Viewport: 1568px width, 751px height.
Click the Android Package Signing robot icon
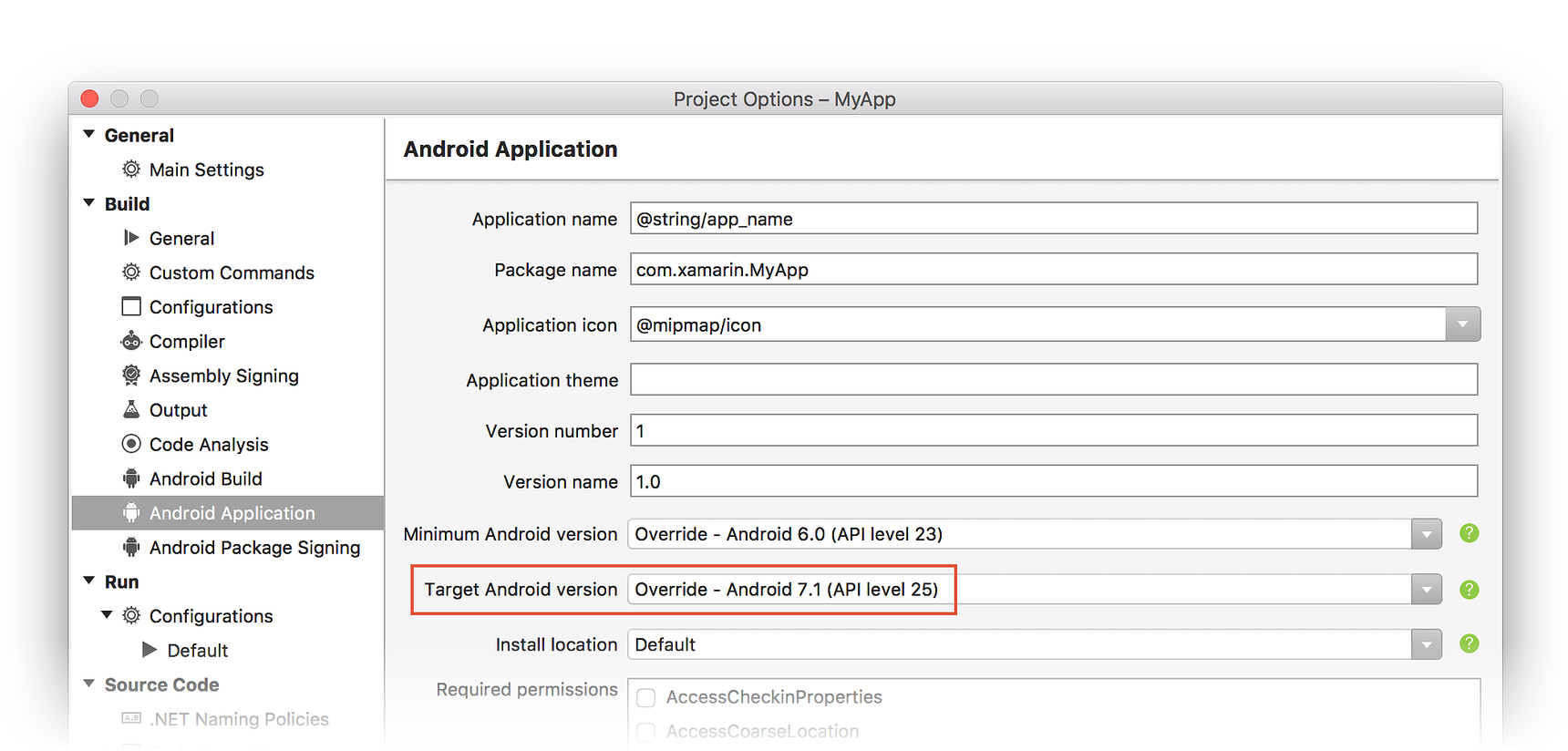[131, 547]
